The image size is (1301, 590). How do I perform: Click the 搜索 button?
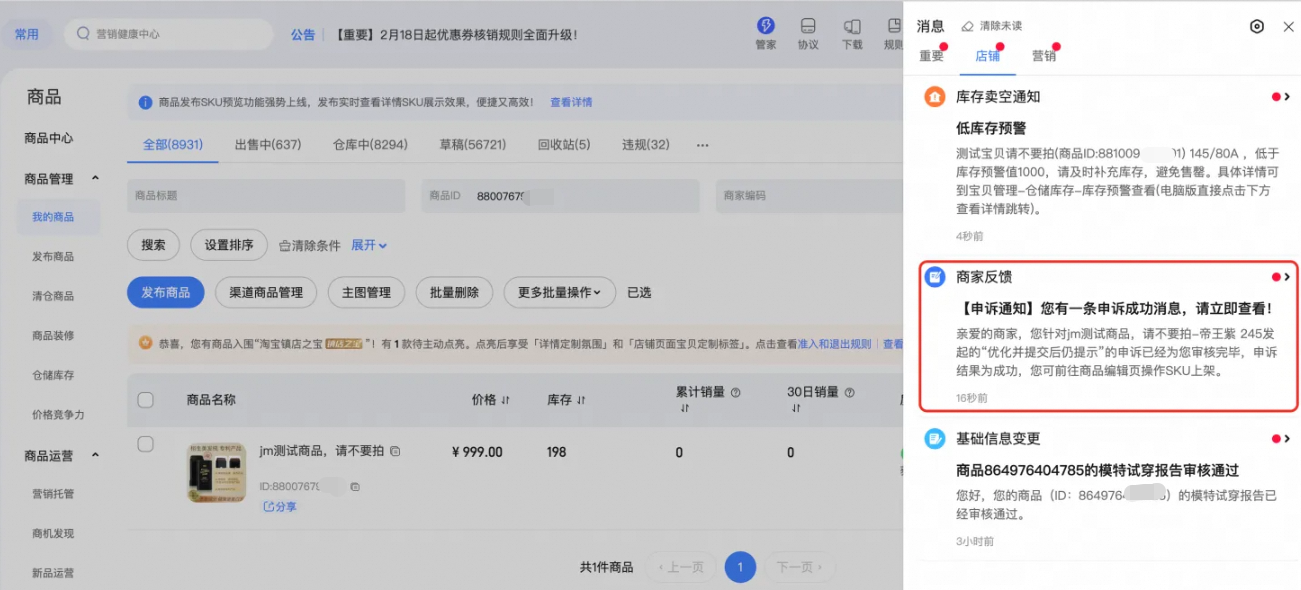(x=153, y=245)
